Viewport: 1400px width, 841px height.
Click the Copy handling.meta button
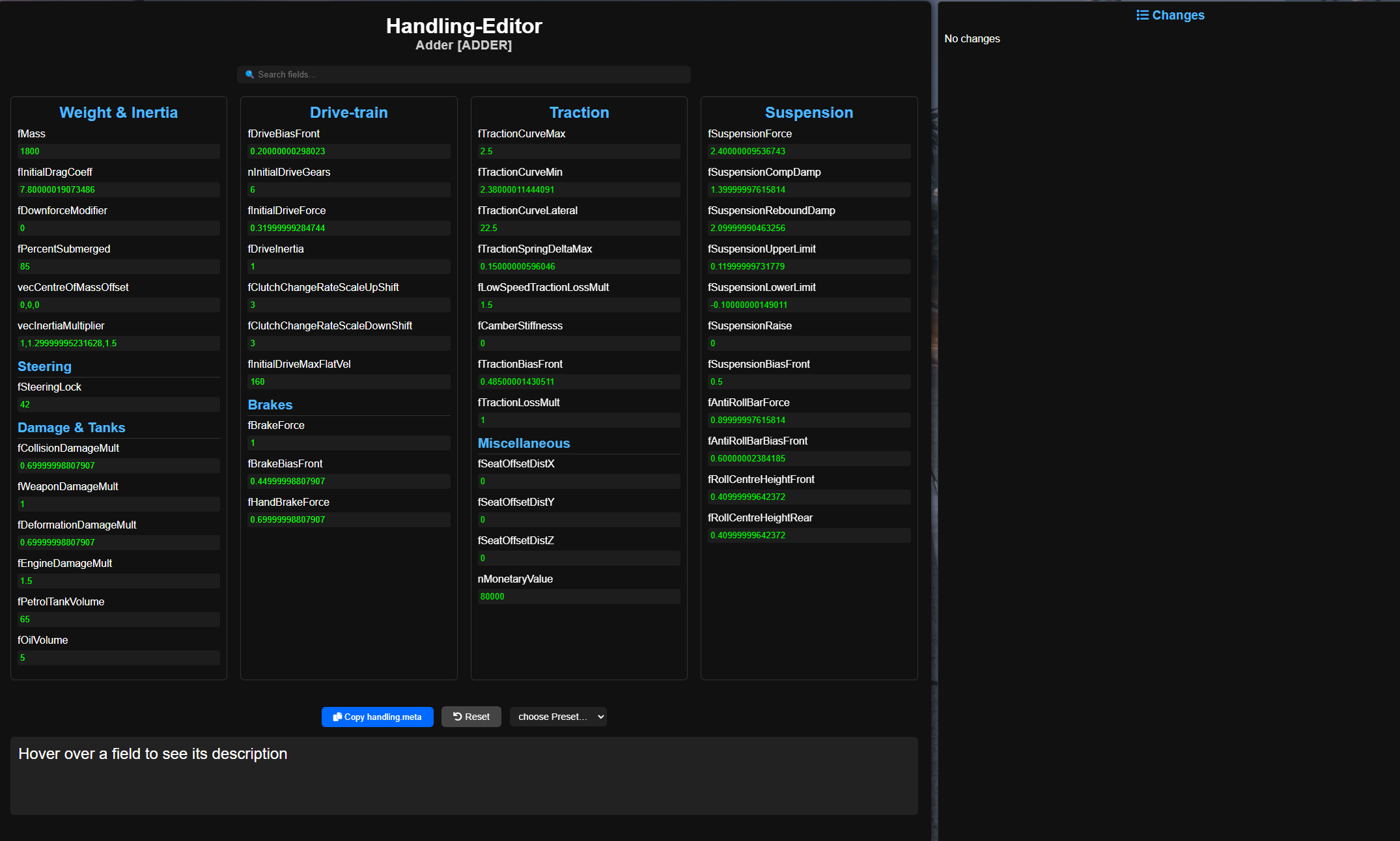pyautogui.click(x=377, y=717)
